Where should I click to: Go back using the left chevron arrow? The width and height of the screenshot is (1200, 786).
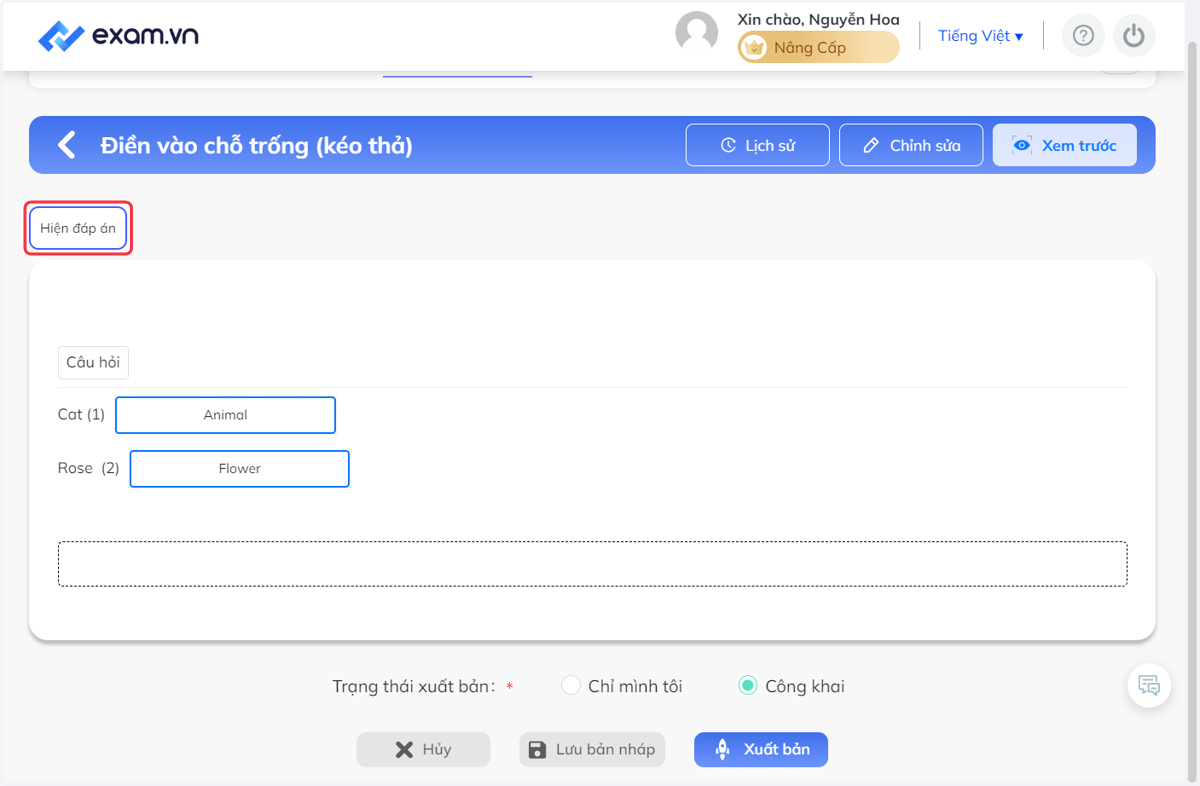coord(66,145)
